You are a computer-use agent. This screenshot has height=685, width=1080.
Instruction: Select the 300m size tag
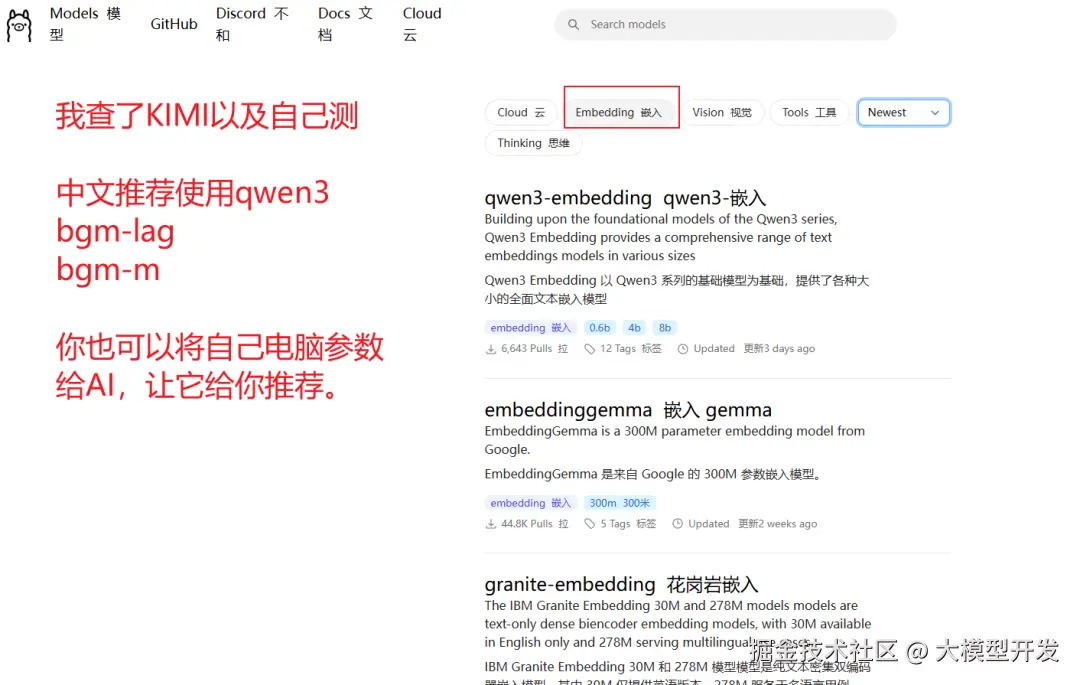pos(619,503)
